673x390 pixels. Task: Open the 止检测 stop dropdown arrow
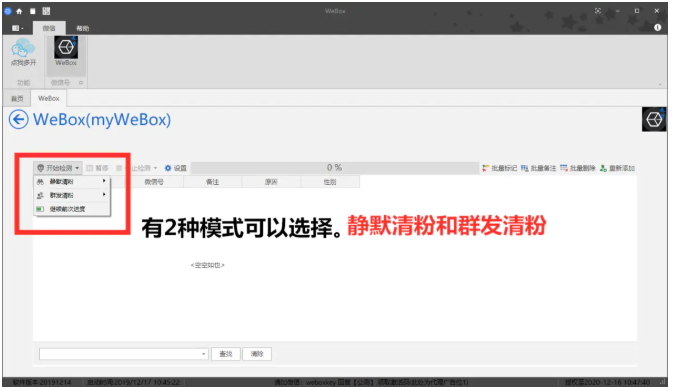point(155,168)
